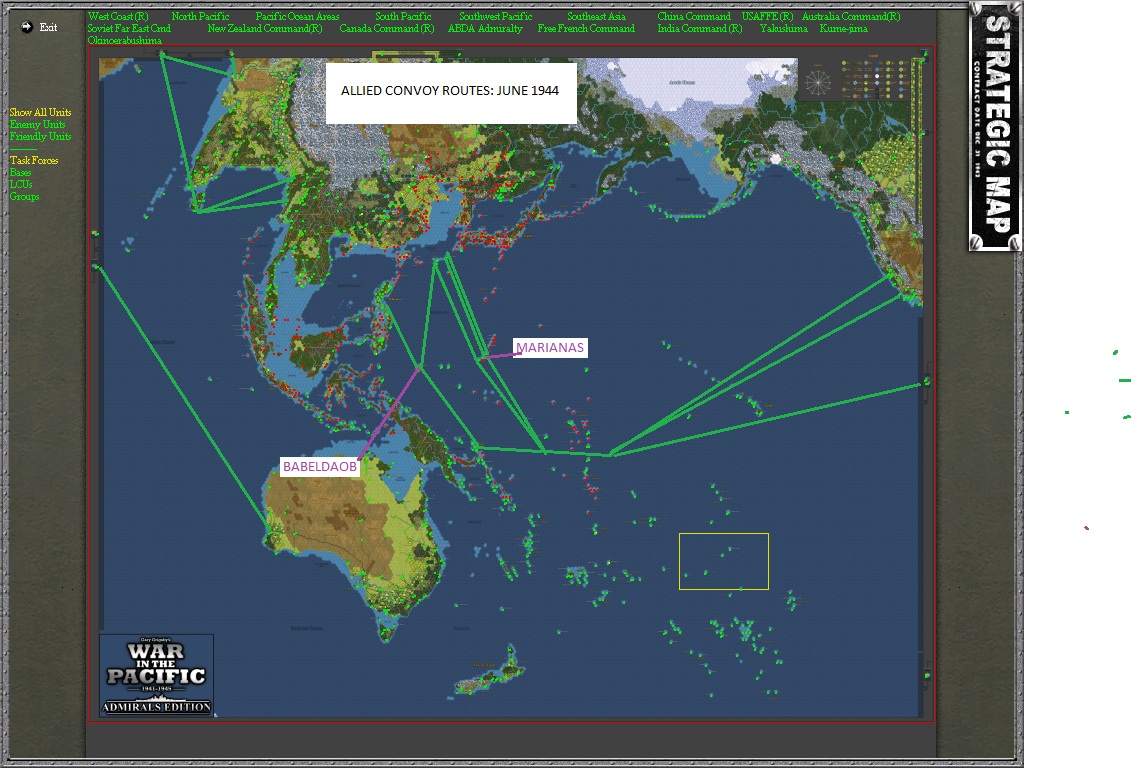The width and height of the screenshot is (1137, 774).
Task: Choose China Command from the top list
Action: [x=694, y=16]
